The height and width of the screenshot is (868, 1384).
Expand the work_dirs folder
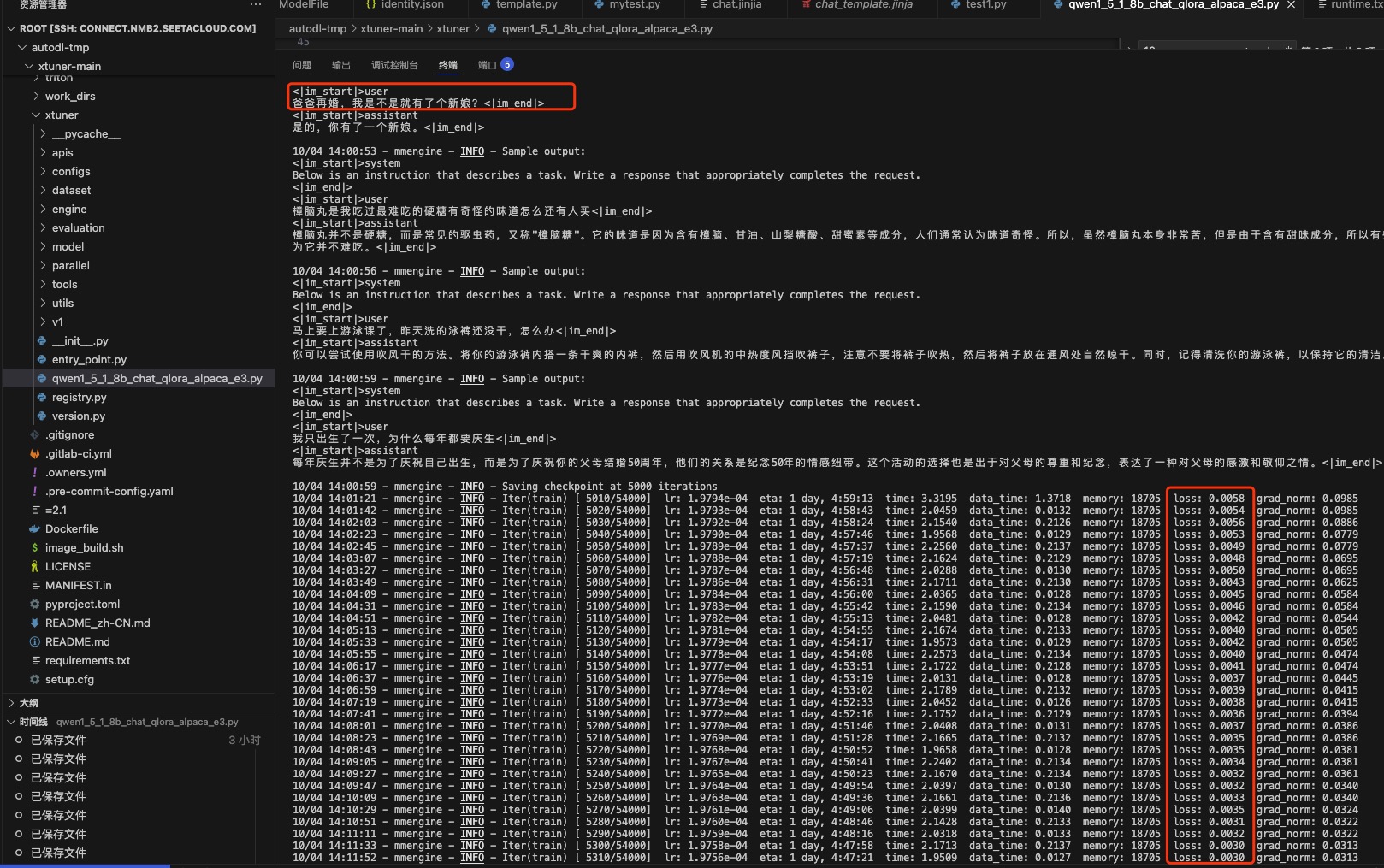pyautogui.click(x=37, y=97)
